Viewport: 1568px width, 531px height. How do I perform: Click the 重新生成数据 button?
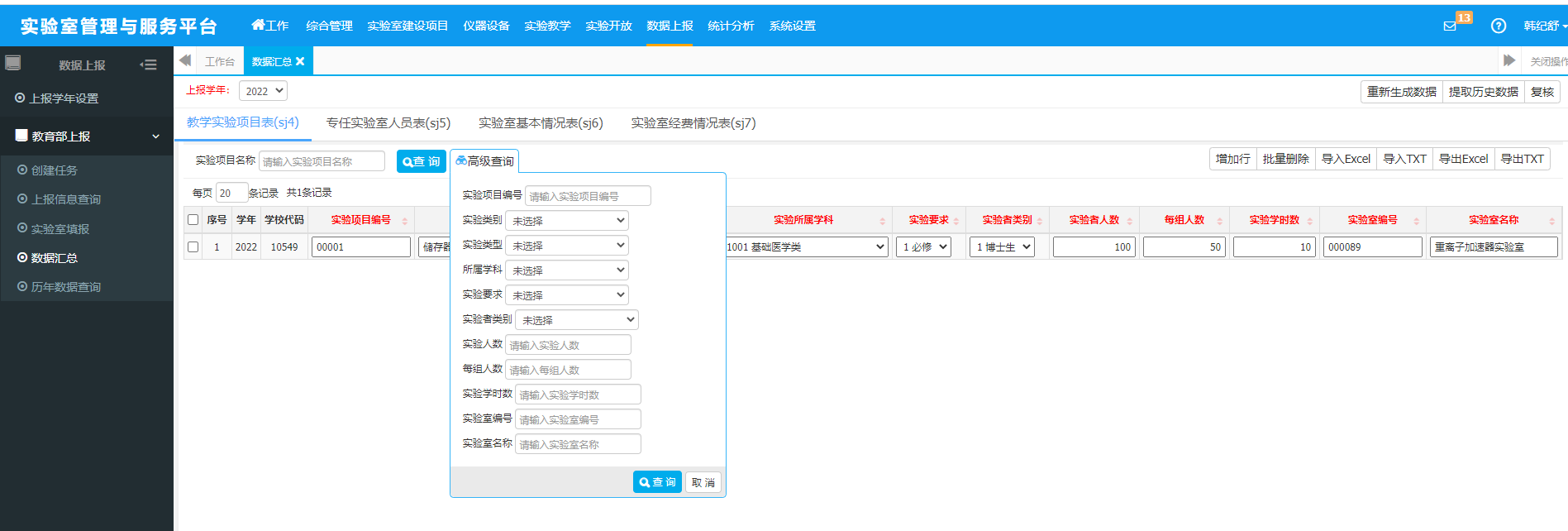pos(1401,92)
